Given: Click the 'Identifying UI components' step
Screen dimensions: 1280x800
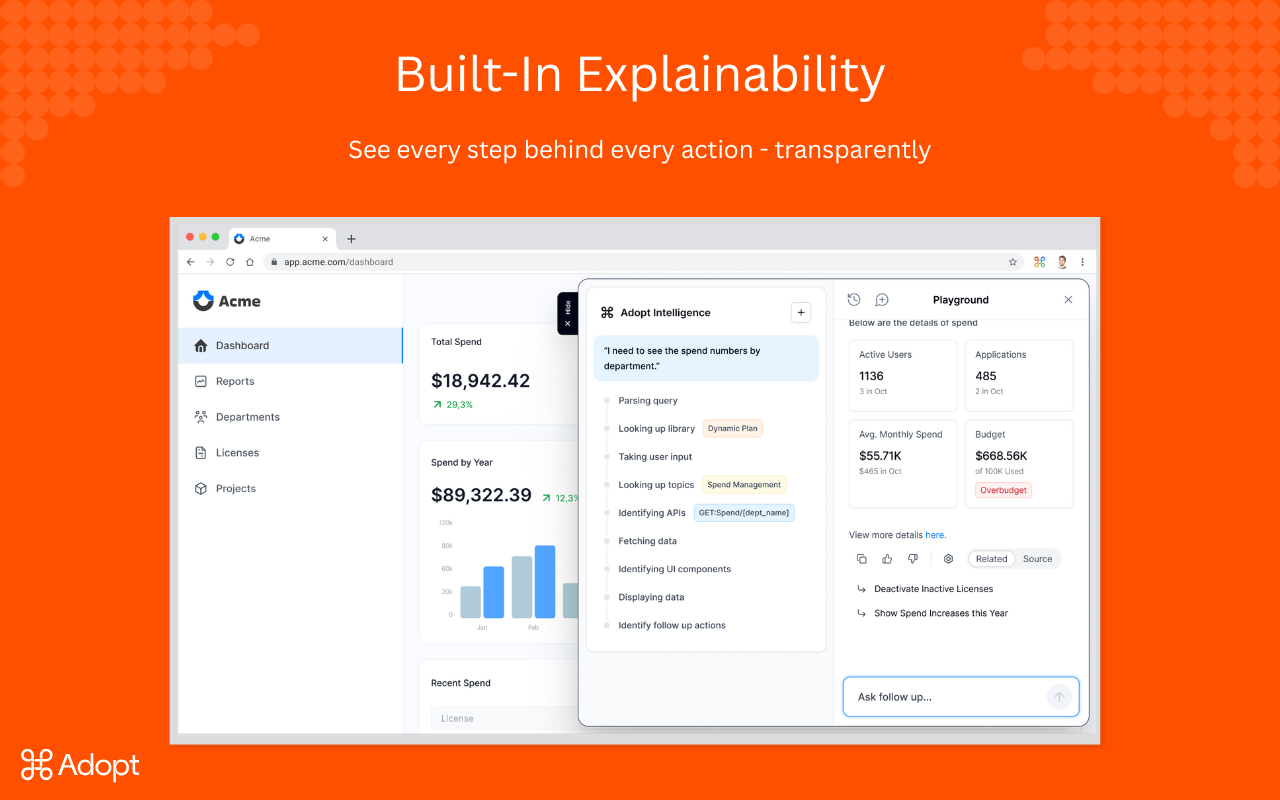Looking at the screenshot, I should [x=674, y=569].
